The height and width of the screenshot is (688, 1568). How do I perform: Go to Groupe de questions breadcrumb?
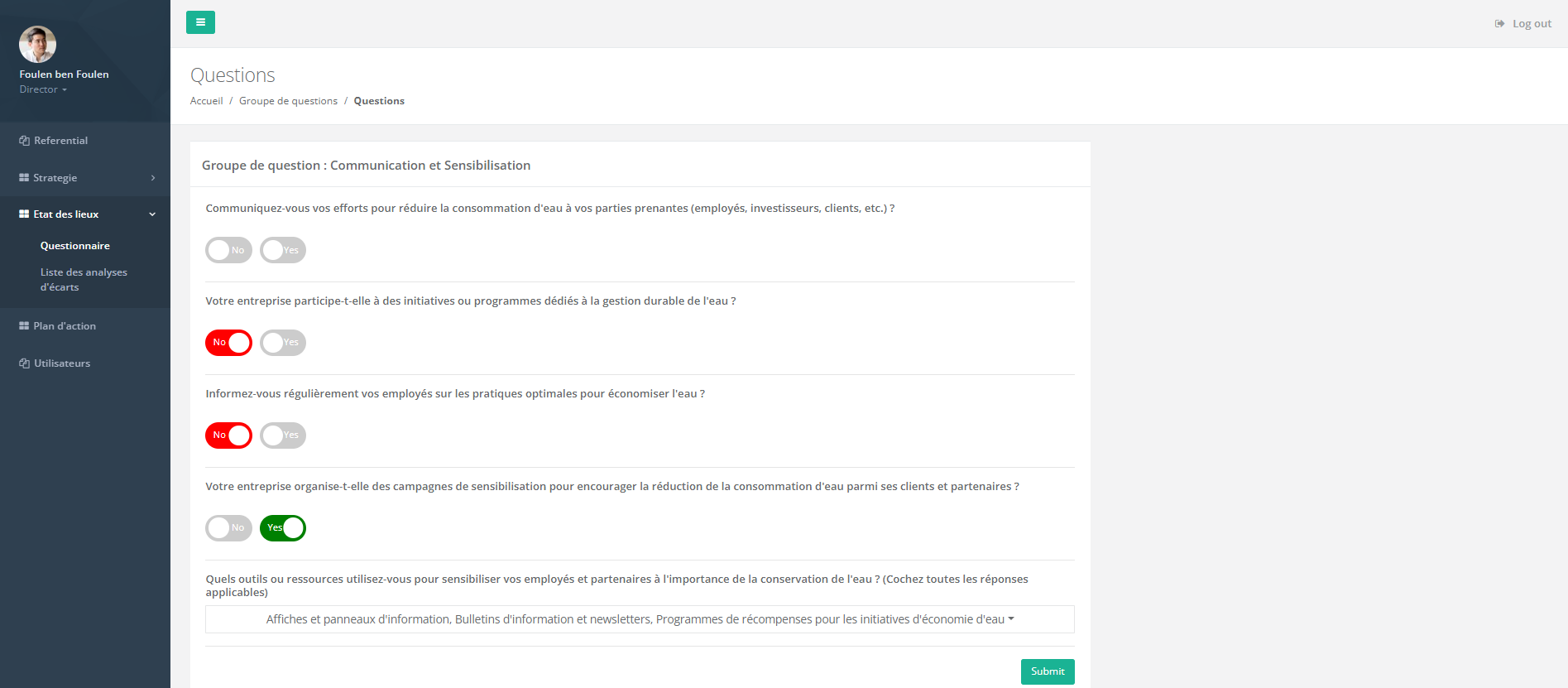coord(288,101)
